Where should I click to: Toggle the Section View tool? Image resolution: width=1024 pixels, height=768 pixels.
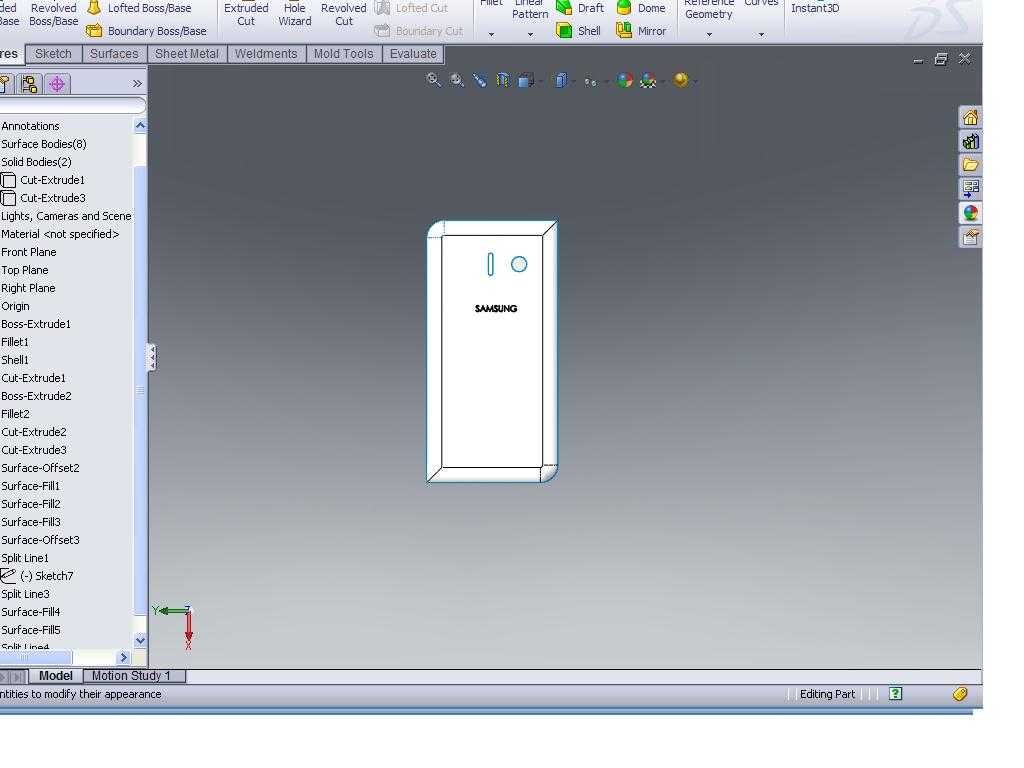503,80
